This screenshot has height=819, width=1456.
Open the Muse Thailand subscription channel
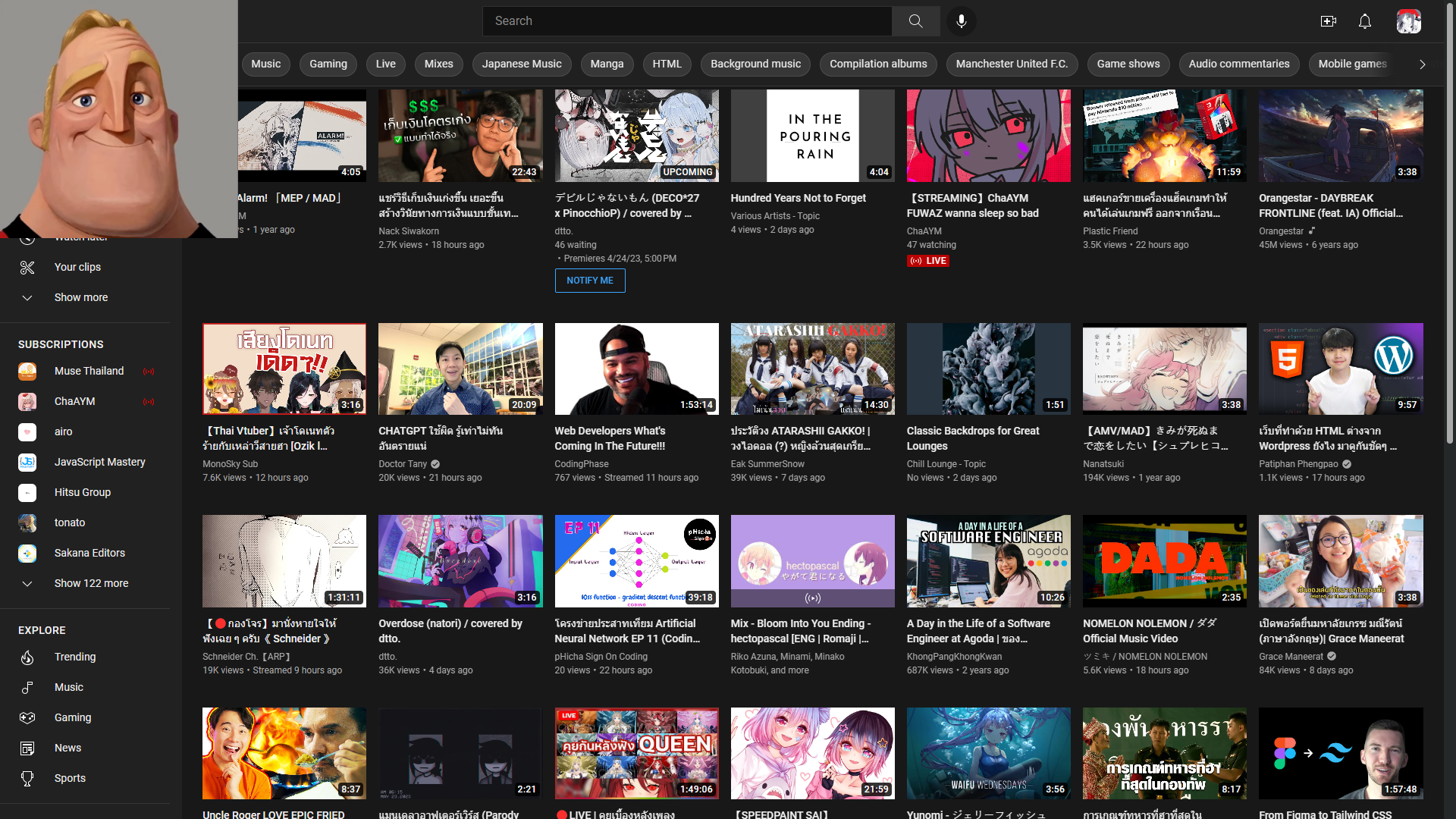(x=89, y=371)
